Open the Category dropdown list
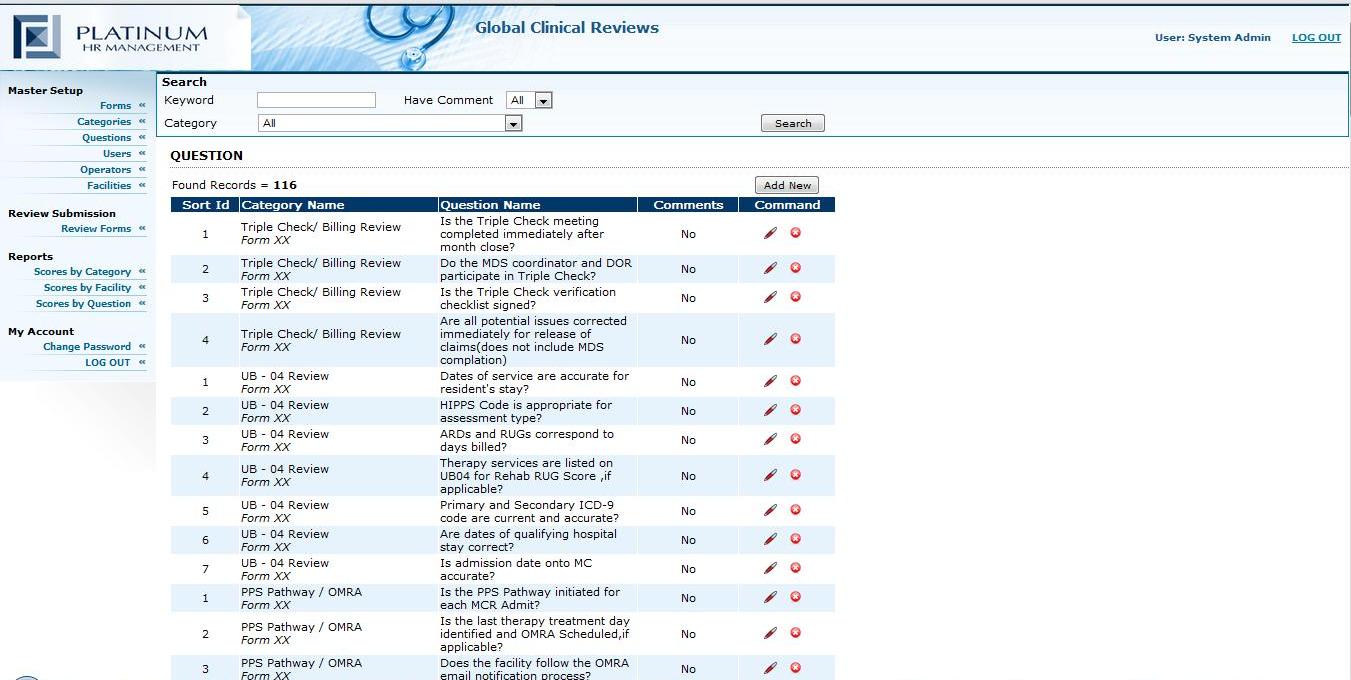The image size is (1351, 680). coord(390,123)
